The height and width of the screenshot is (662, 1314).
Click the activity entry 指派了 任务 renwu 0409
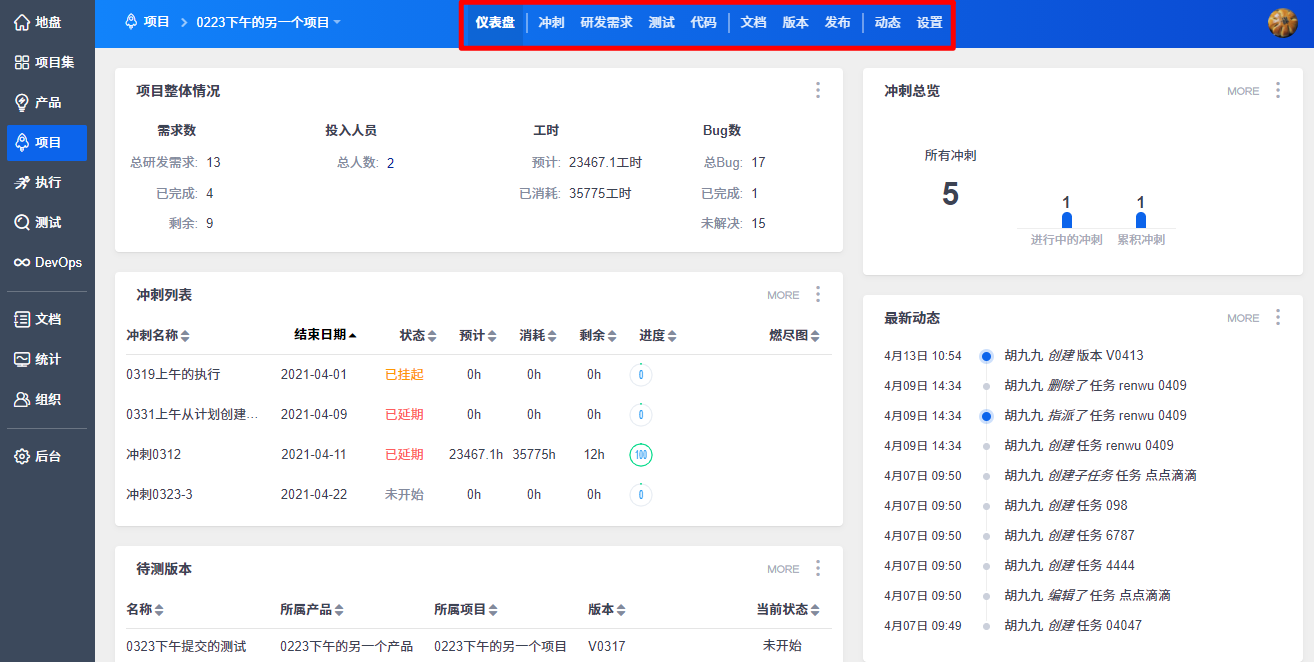[x=1096, y=415]
